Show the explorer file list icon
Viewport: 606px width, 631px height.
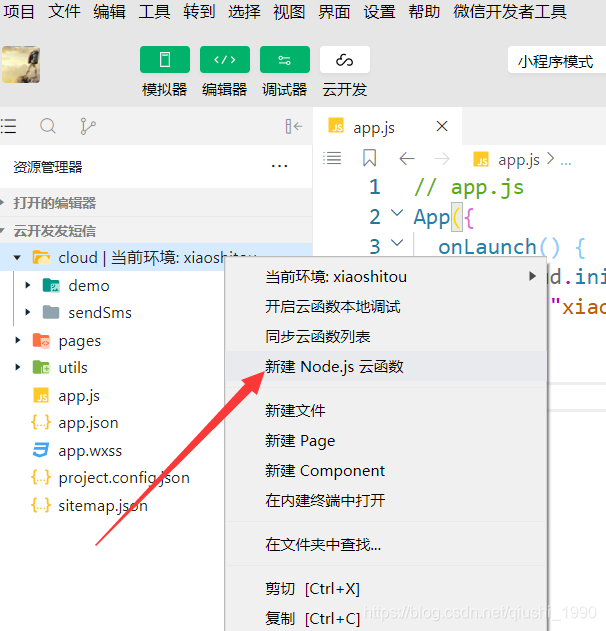coord(8,126)
